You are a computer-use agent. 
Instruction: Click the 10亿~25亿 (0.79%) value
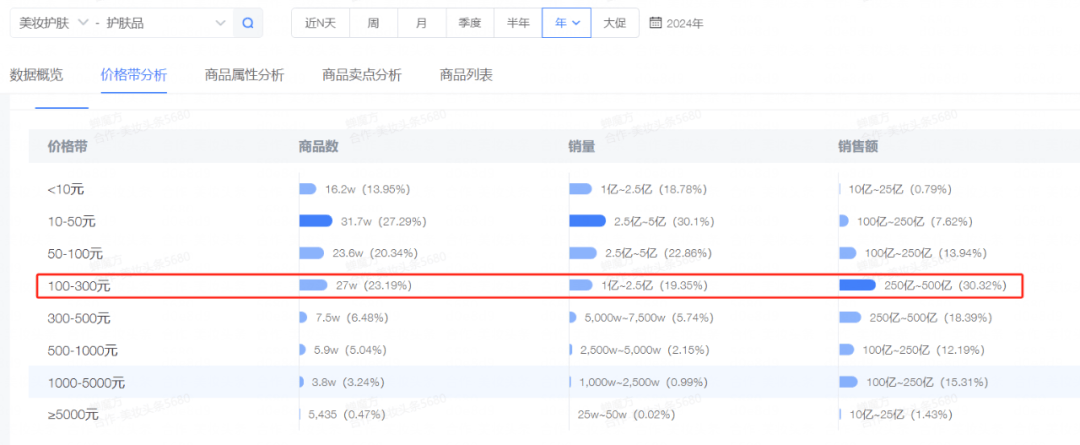pos(900,189)
